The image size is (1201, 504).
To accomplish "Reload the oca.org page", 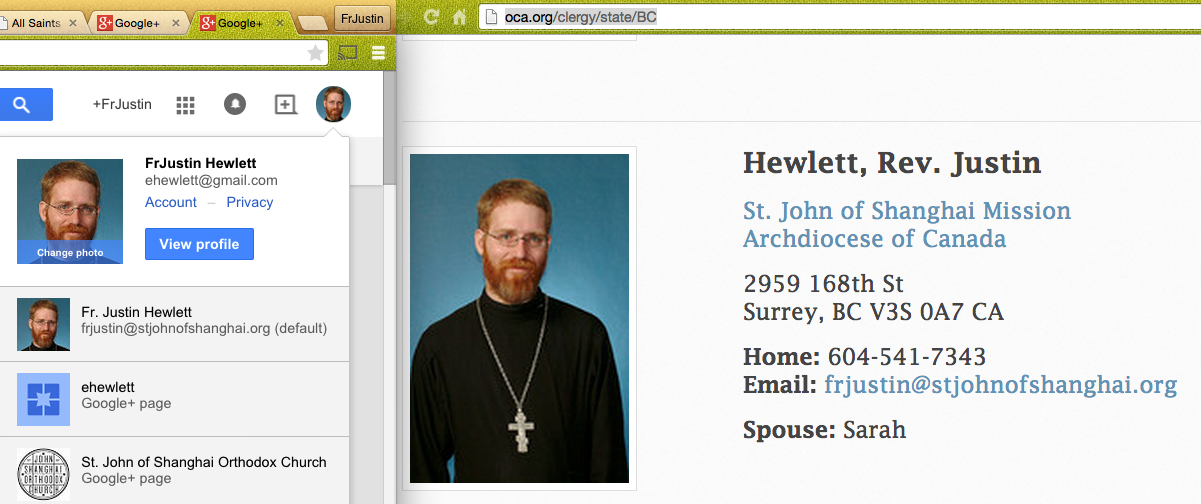I will pyautogui.click(x=432, y=17).
